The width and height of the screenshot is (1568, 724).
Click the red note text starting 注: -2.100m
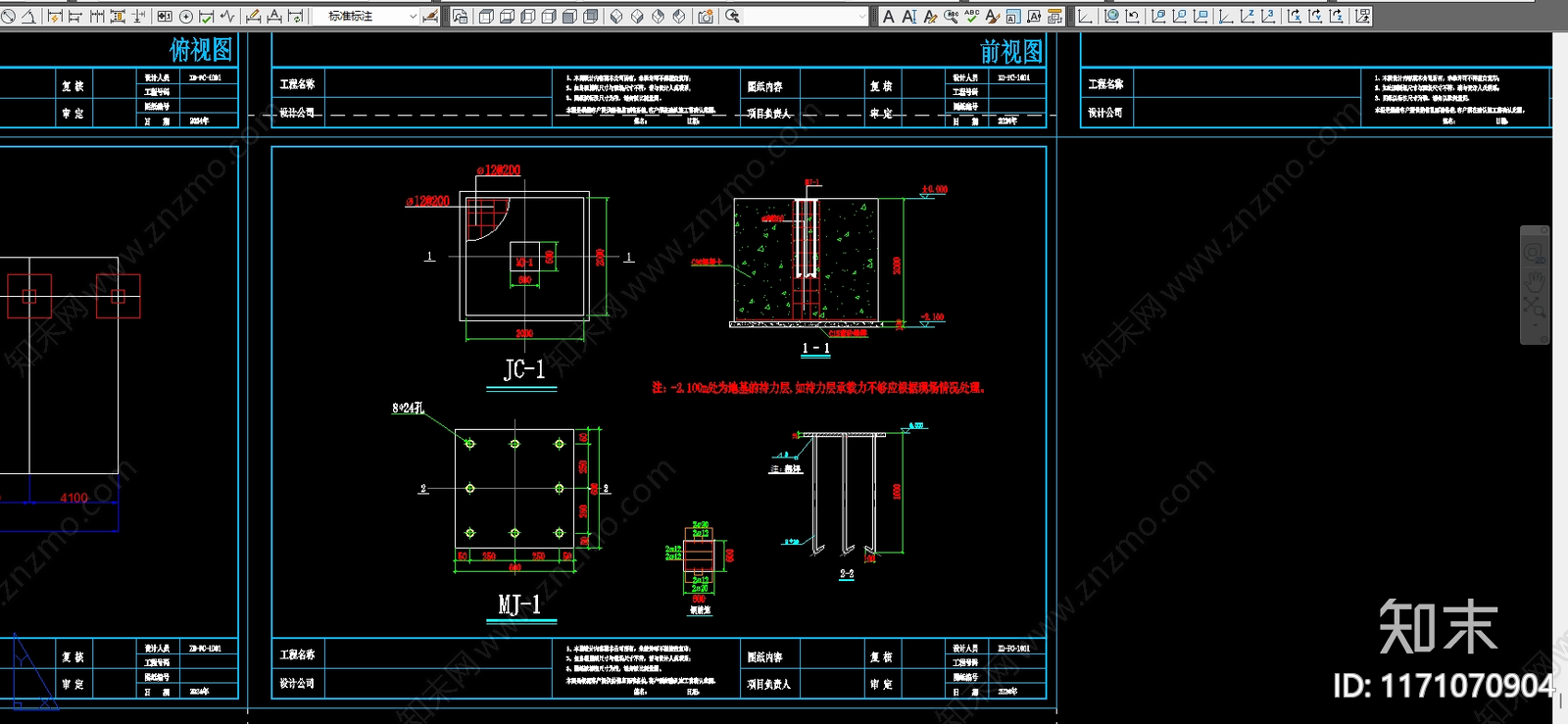(818, 388)
